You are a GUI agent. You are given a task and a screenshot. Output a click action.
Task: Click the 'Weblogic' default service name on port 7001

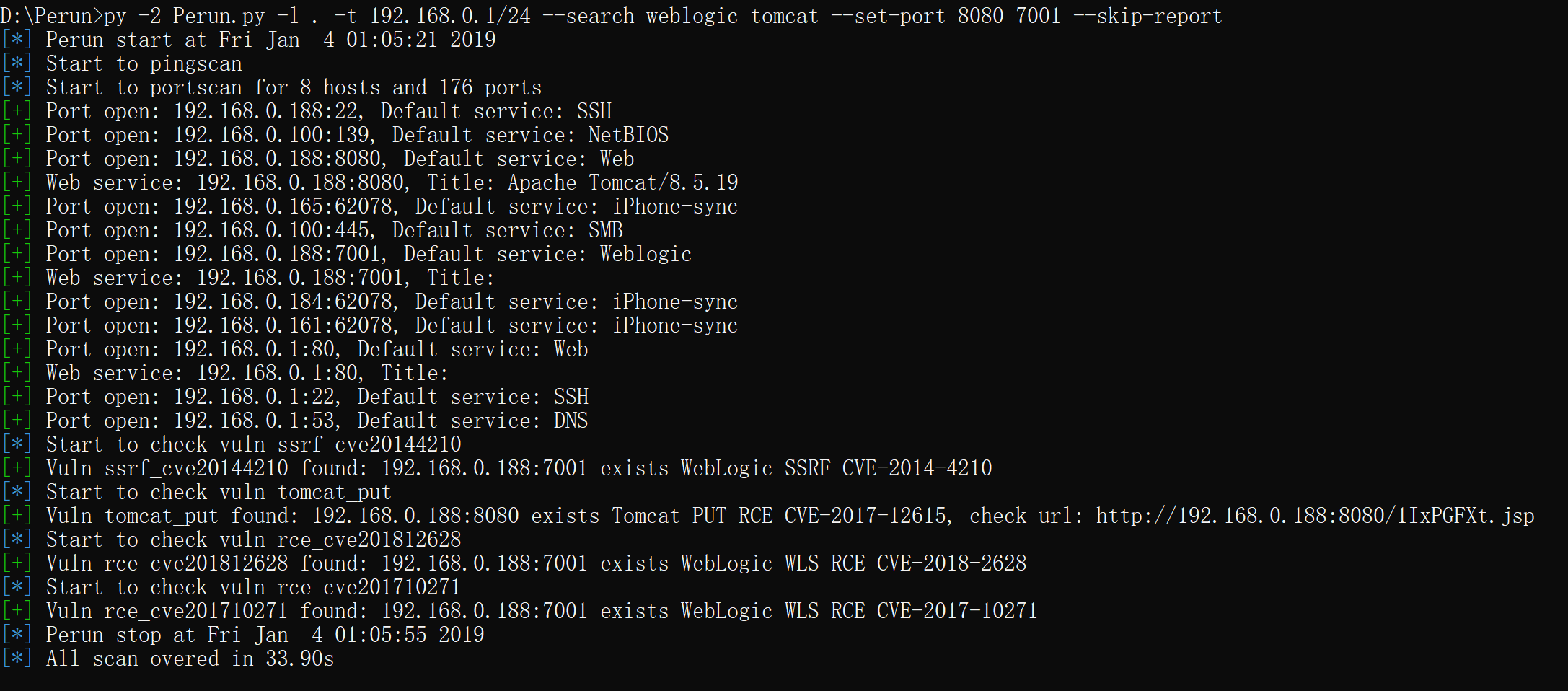(646, 255)
